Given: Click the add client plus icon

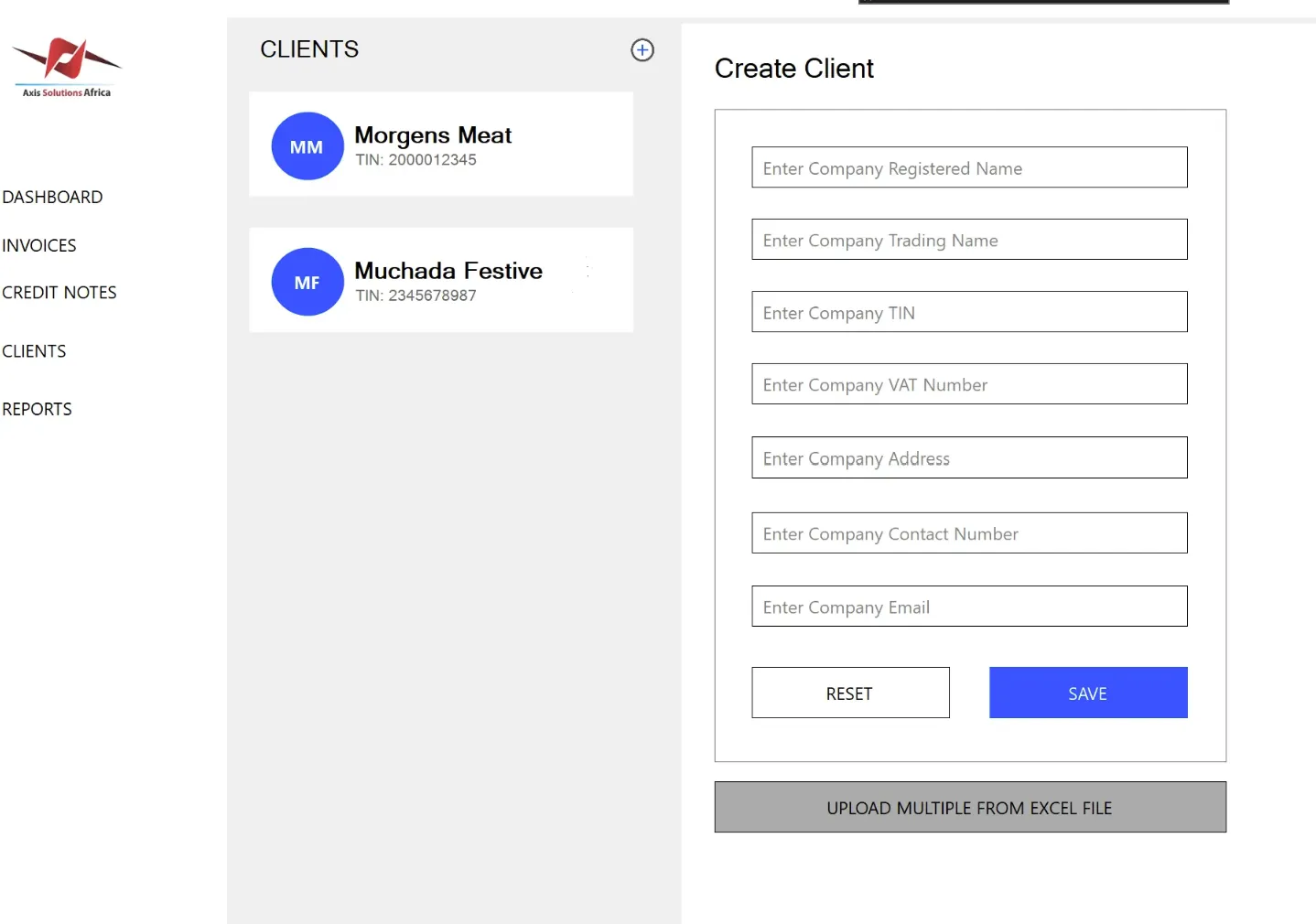Looking at the screenshot, I should [x=642, y=50].
